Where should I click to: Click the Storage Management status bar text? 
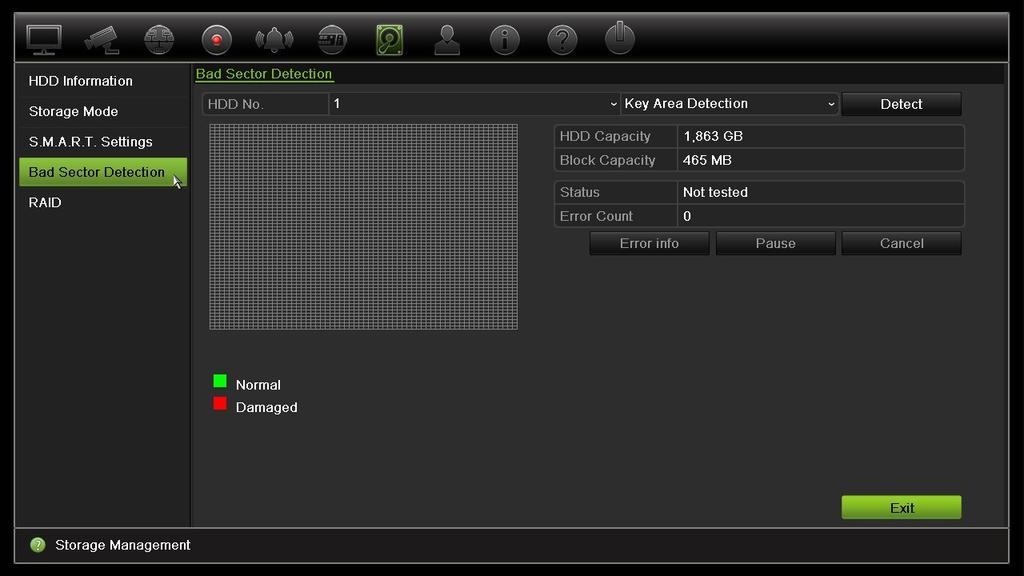(x=123, y=545)
